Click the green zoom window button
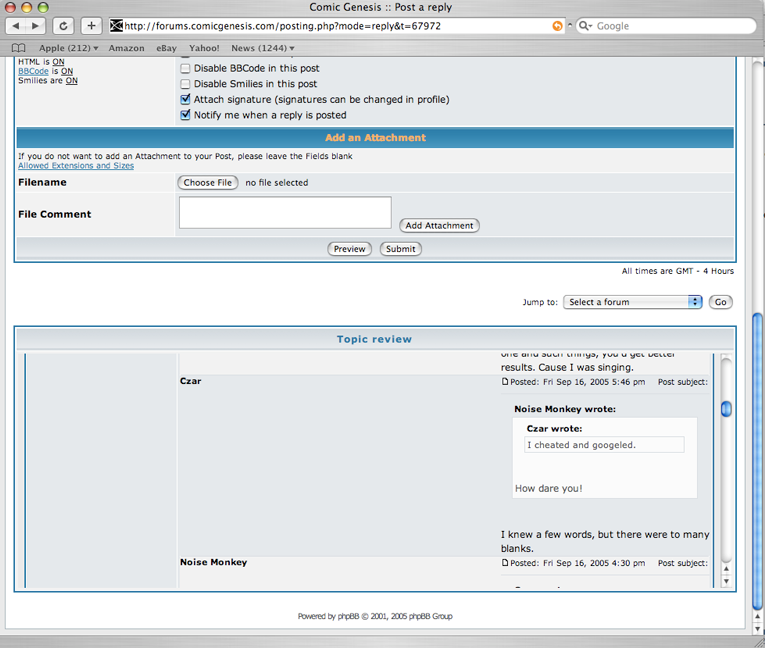The height and width of the screenshot is (648, 765). tap(43, 7)
